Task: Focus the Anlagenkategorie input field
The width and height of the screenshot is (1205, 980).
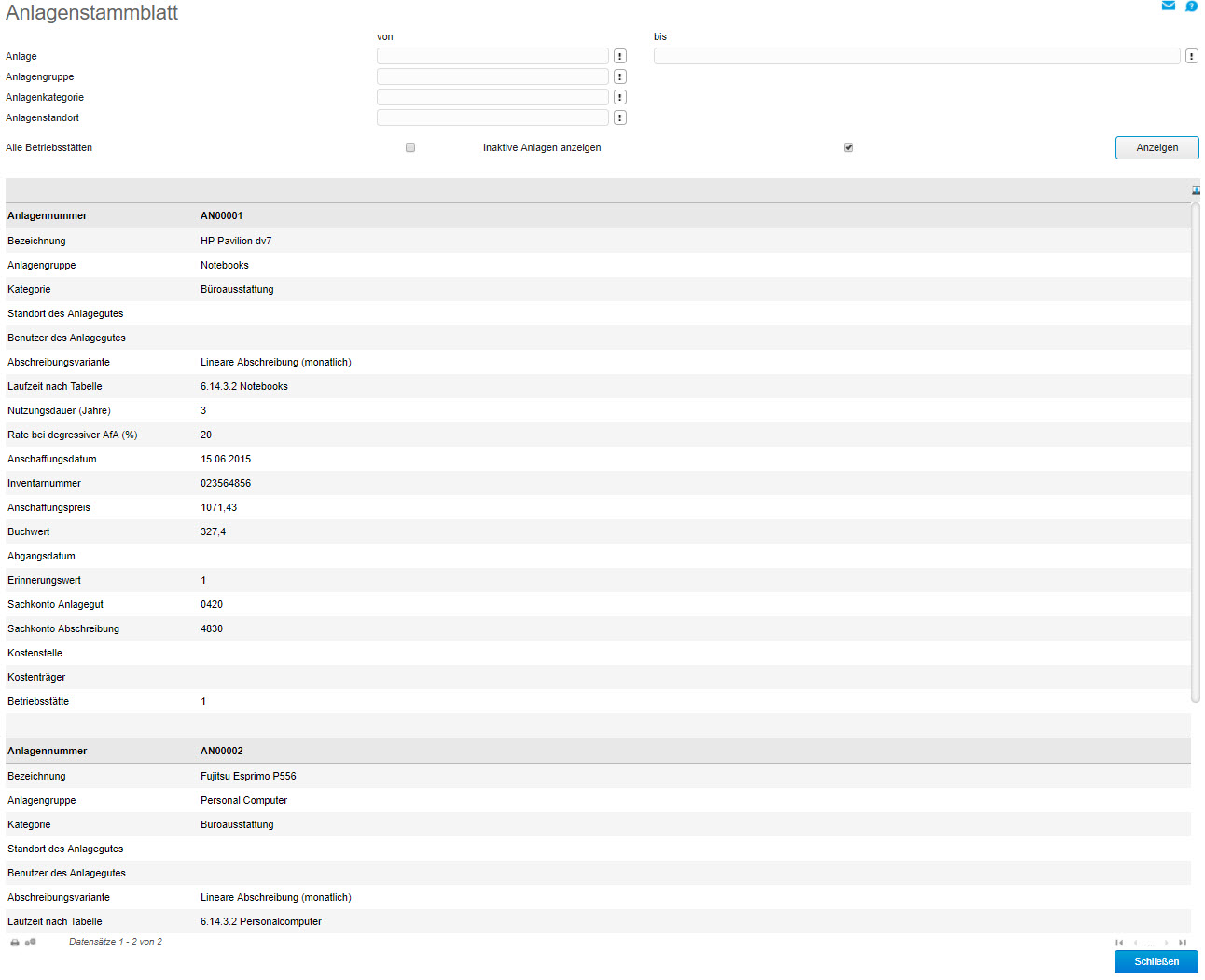Action: click(492, 97)
